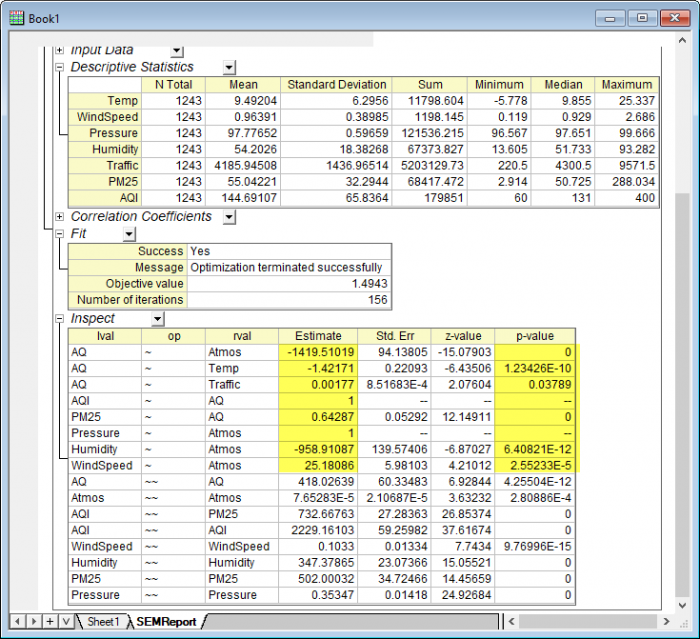
Task: Click the p-value column header
Action: pos(535,336)
